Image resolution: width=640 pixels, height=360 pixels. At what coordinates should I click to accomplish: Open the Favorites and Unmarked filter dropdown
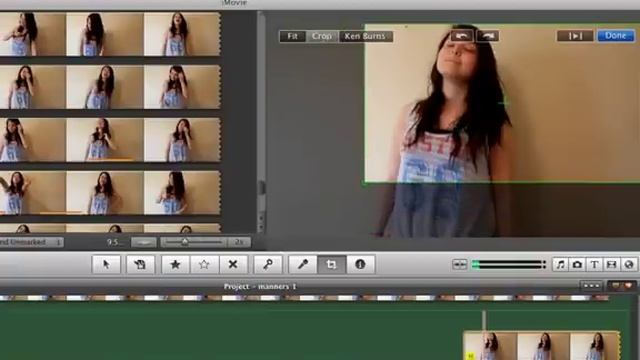pos(31,242)
